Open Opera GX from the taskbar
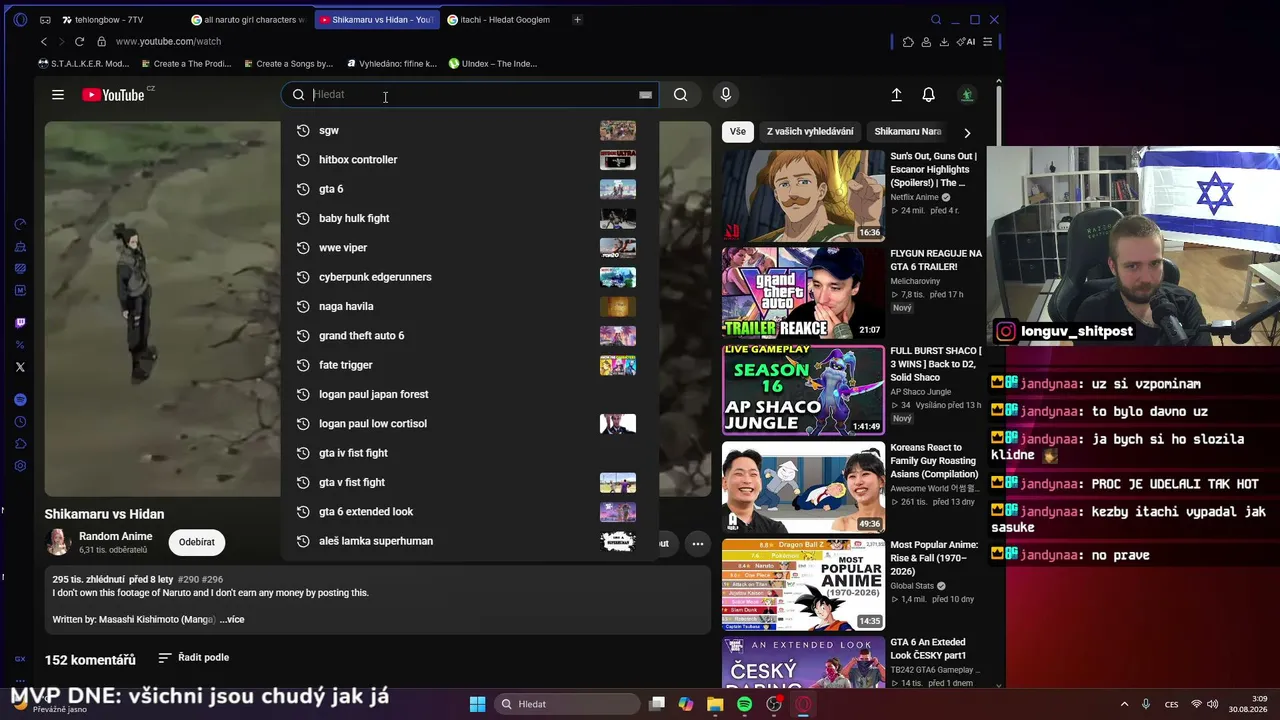Image resolution: width=1280 pixels, height=720 pixels. point(803,704)
